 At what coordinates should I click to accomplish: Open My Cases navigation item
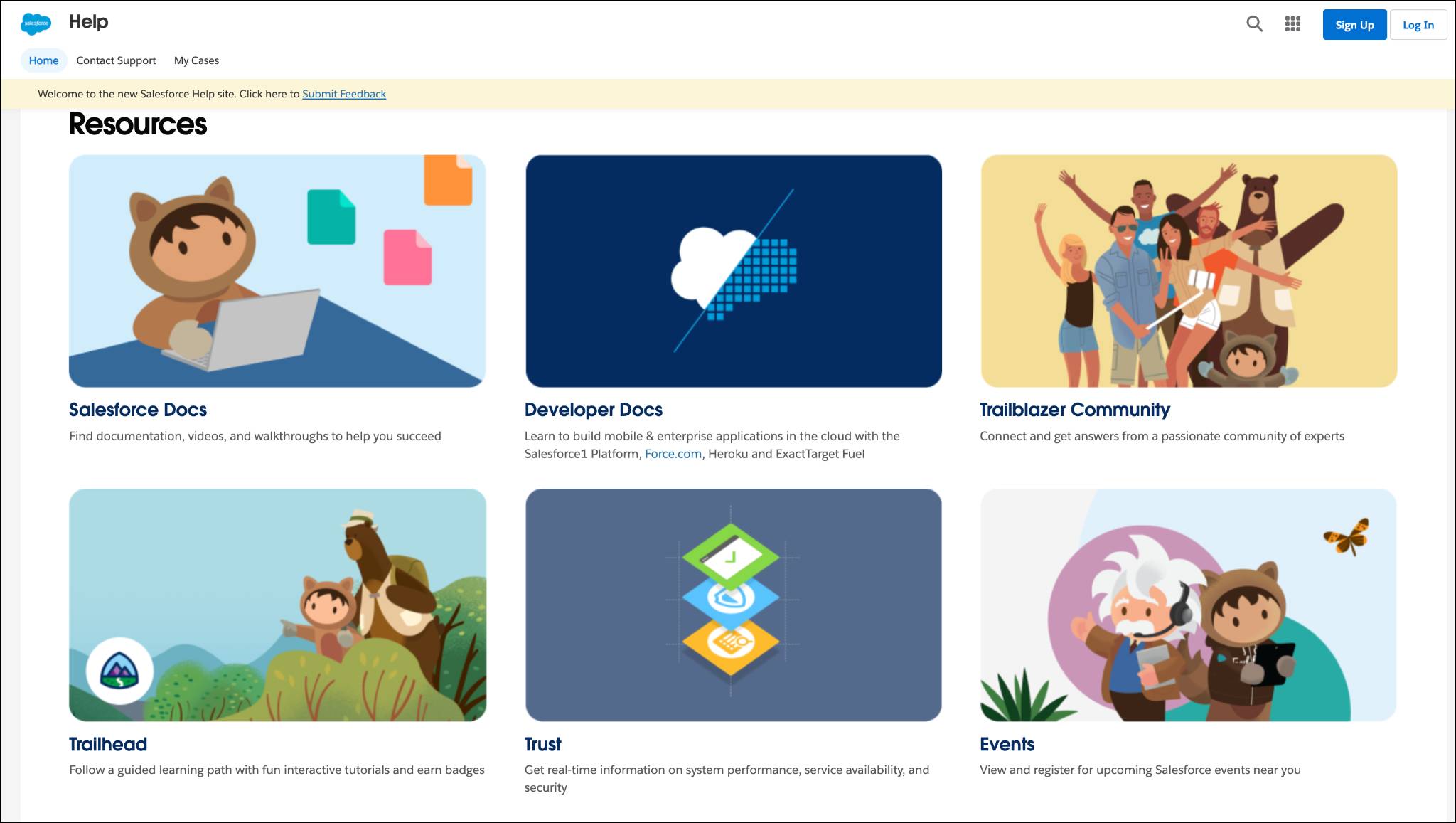click(x=196, y=60)
